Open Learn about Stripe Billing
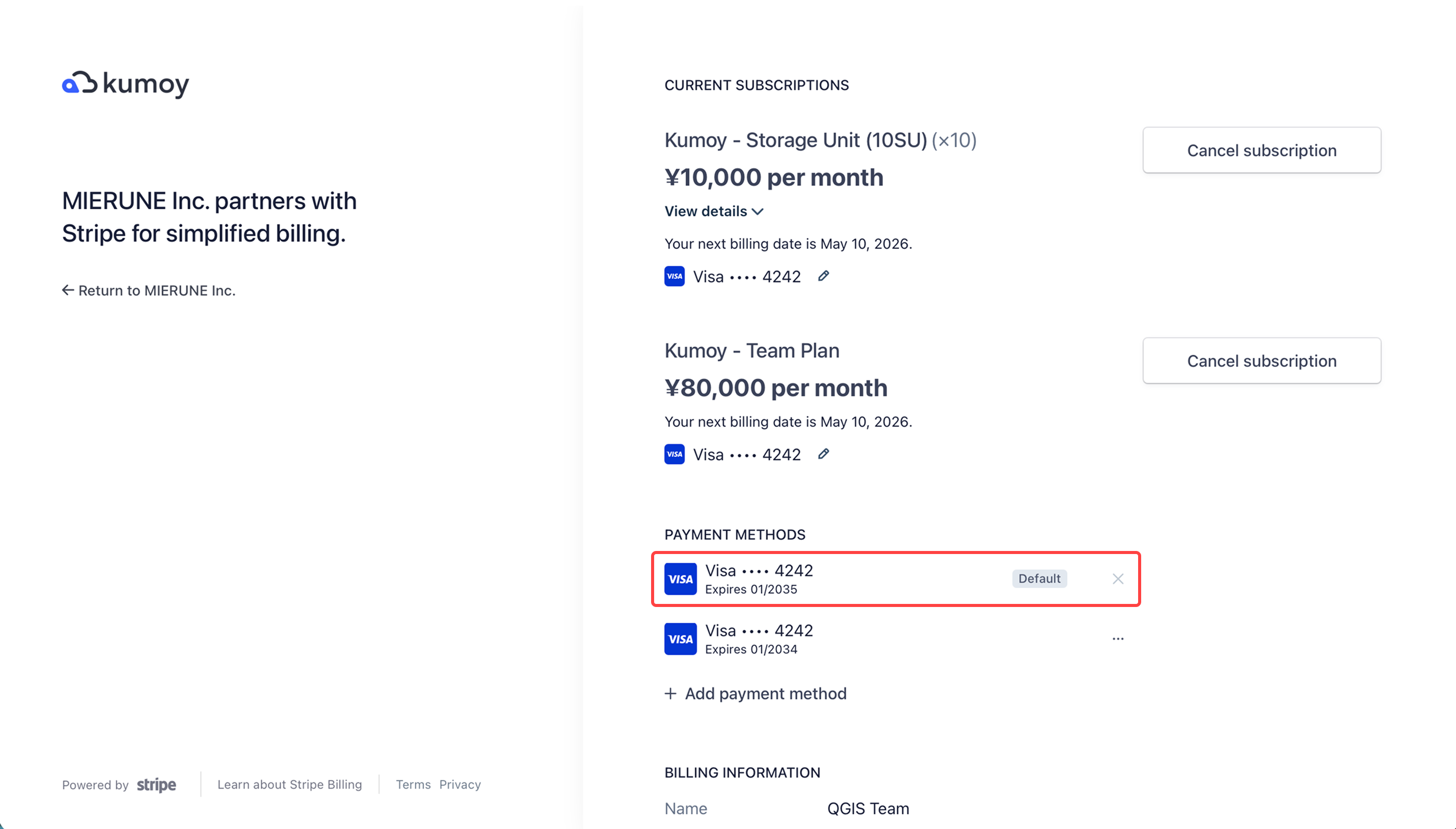The width and height of the screenshot is (1456, 829). (289, 785)
